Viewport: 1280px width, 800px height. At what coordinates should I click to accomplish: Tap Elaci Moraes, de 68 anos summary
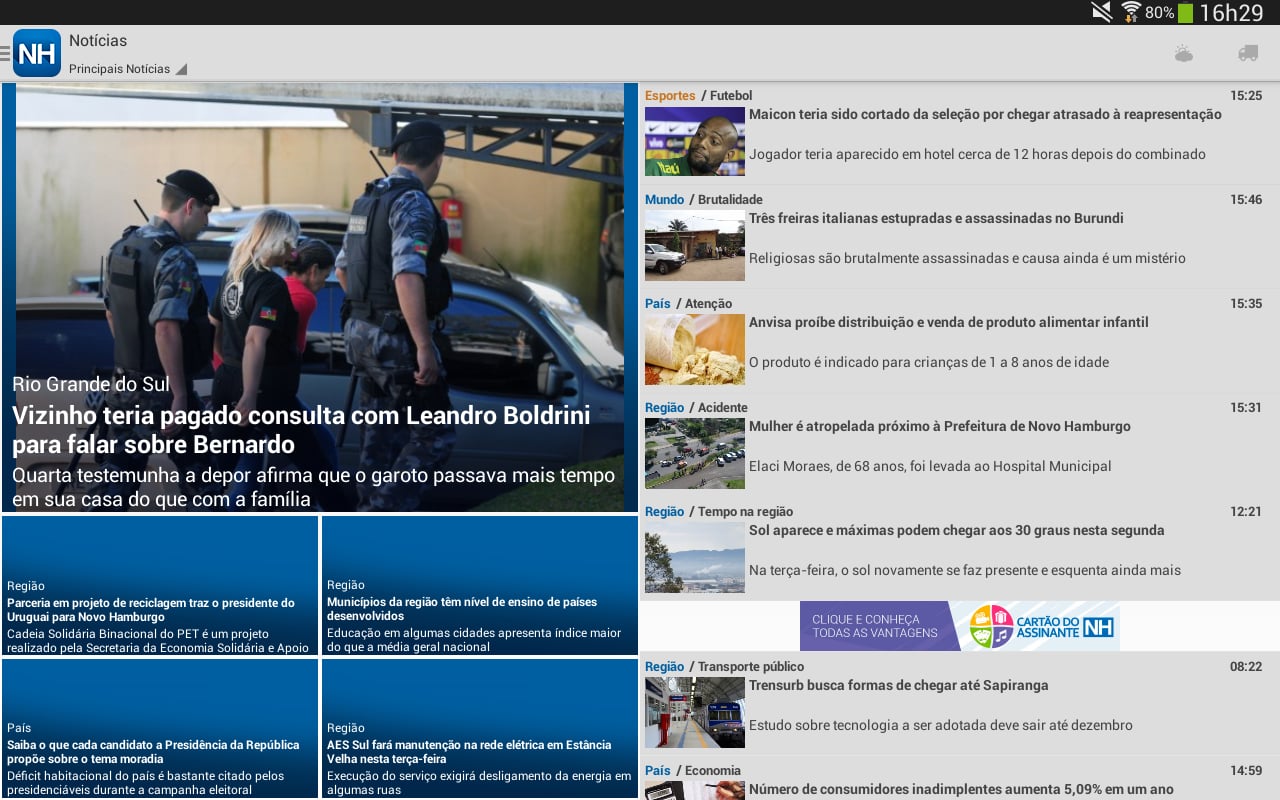(x=930, y=467)
